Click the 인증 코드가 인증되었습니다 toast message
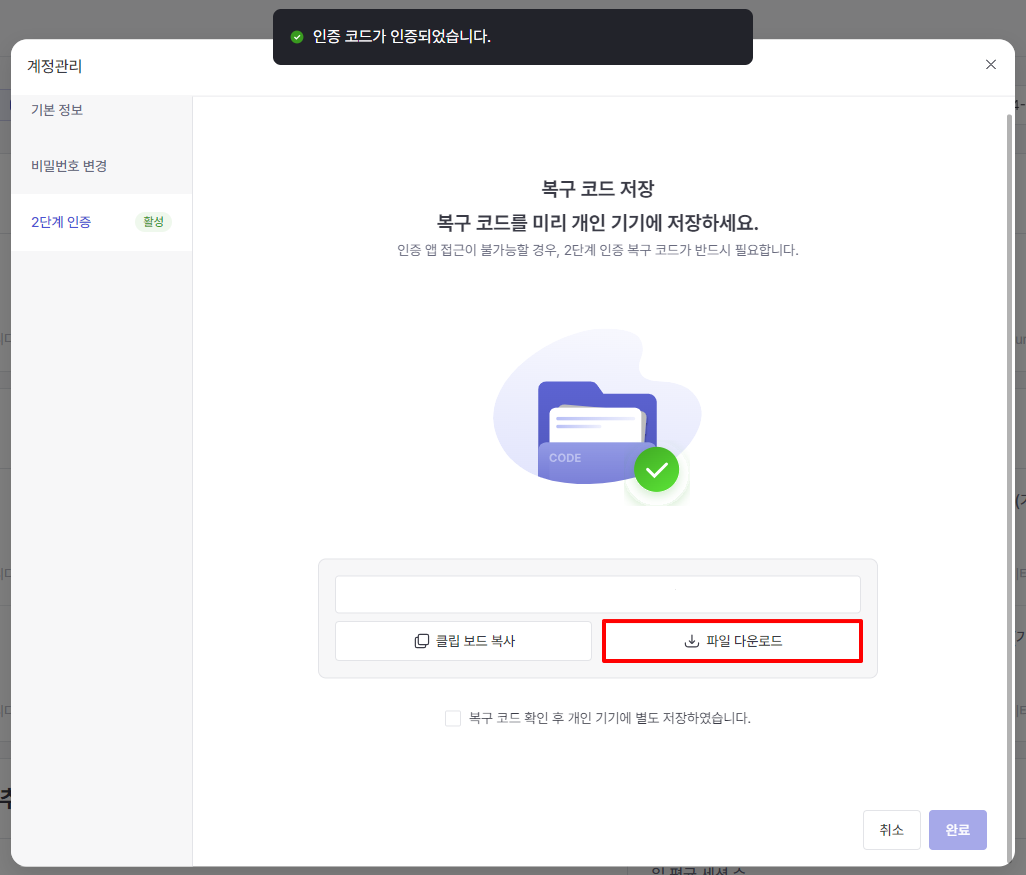 click(402, 37)
